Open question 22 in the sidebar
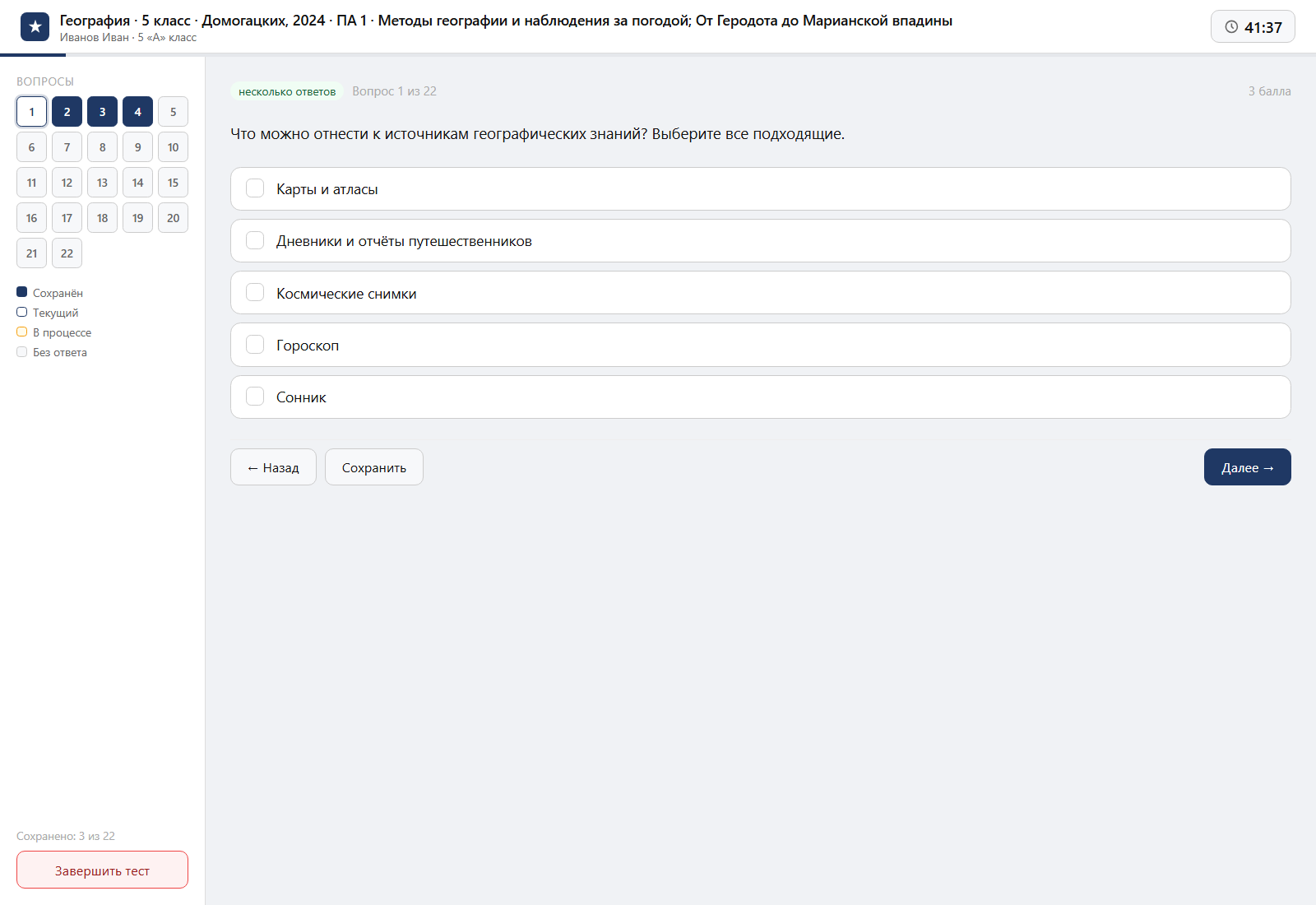This screenshot has width=1316, height=905. [x=67, y=253]
